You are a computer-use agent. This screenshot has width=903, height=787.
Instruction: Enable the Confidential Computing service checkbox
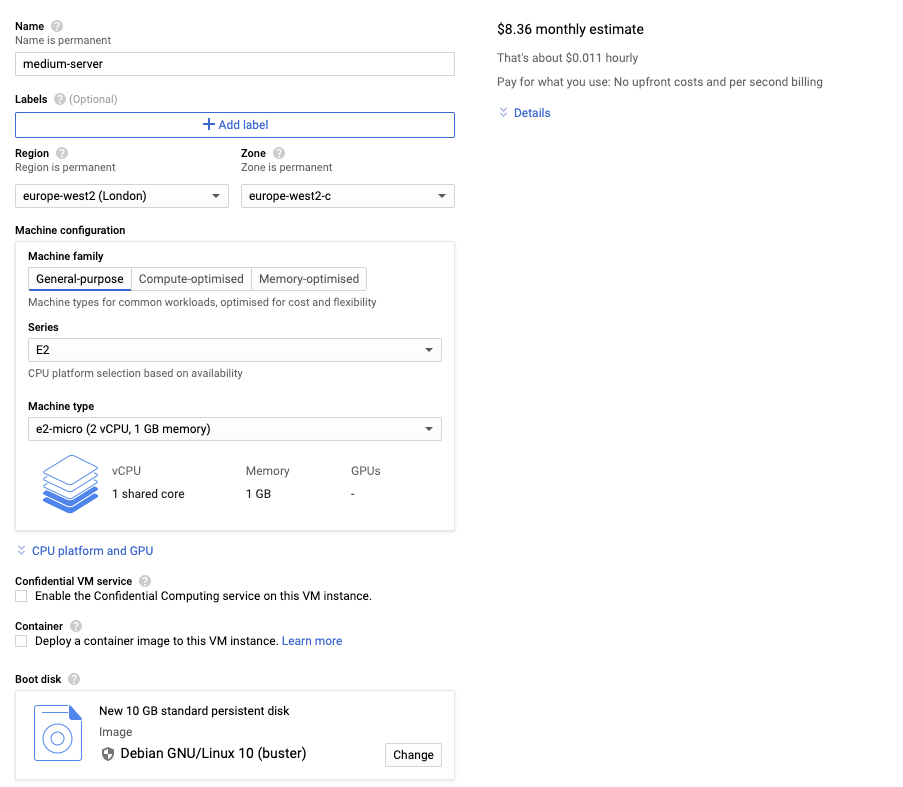(x=21, y=595)
